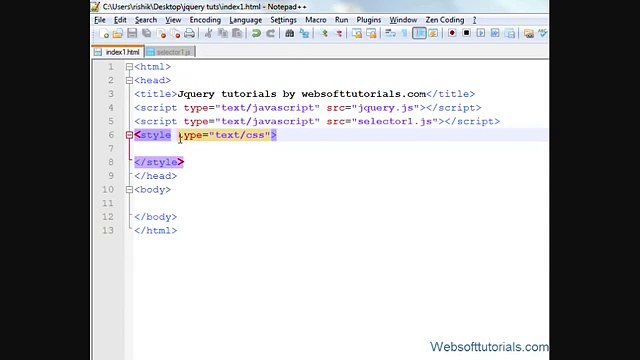Click the Redo arrow icon

click(x=270, y=33)
